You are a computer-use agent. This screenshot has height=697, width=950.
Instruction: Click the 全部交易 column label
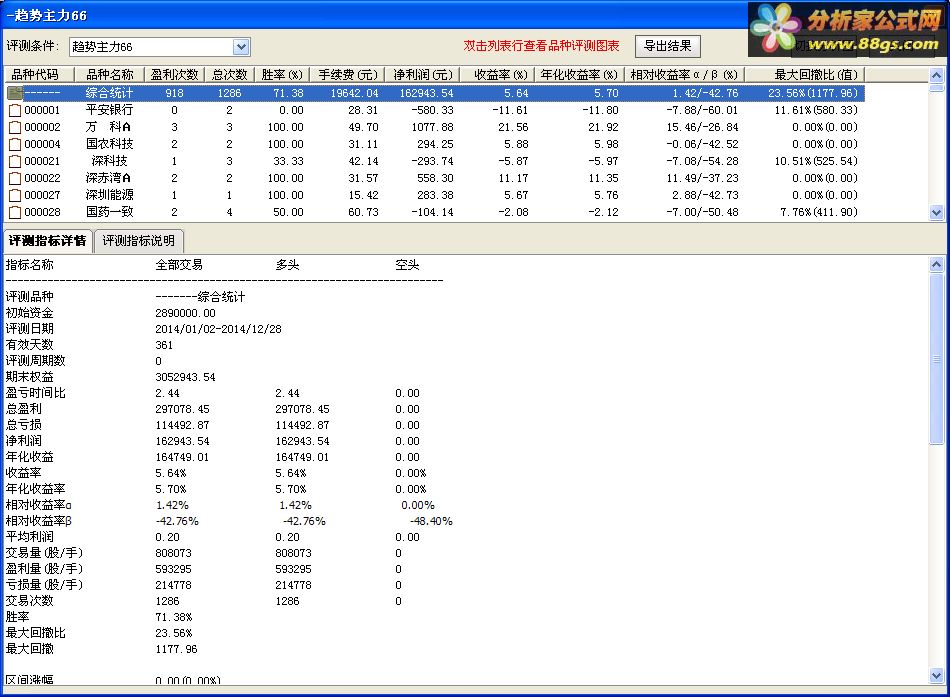179,265
